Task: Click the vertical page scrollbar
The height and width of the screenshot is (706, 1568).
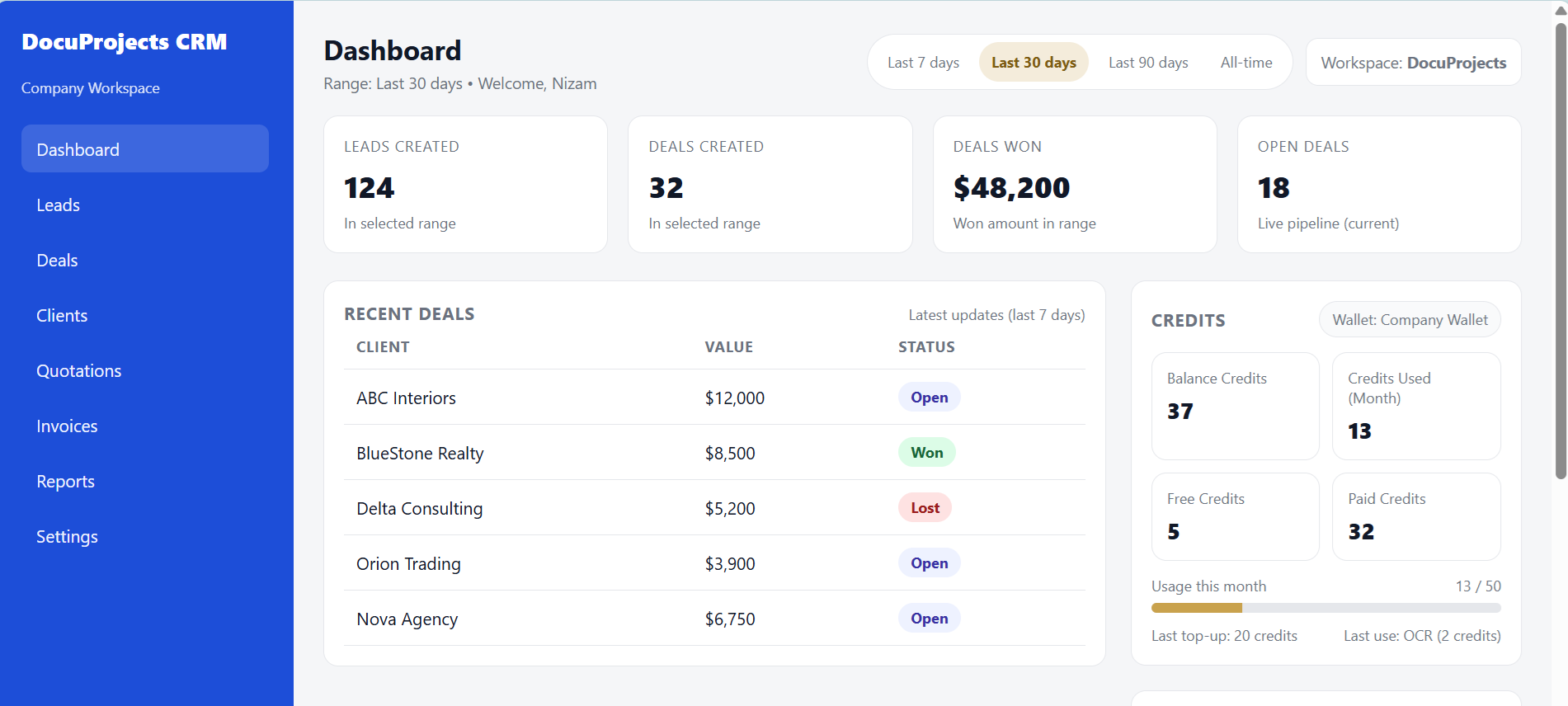Action: coord(1560,247)
